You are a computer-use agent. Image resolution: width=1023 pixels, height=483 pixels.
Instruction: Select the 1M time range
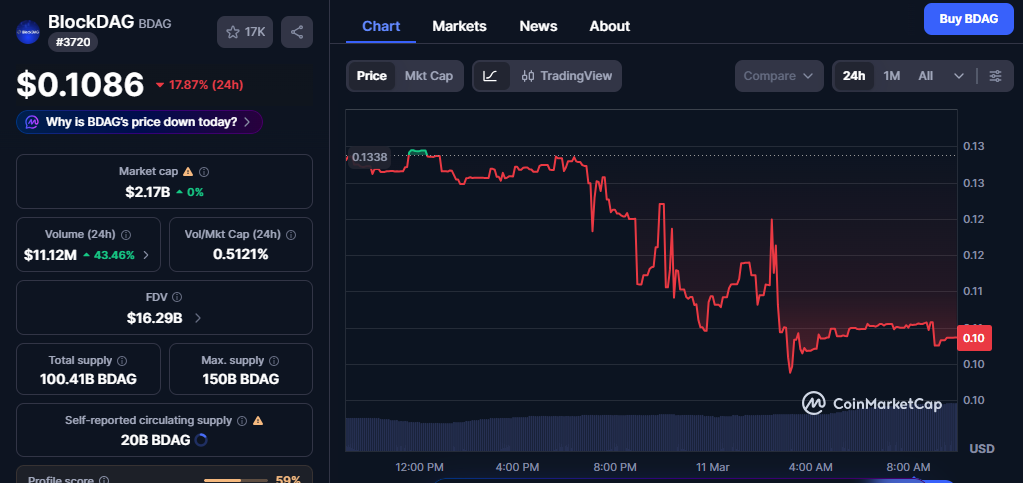click(x=892, y=76)
